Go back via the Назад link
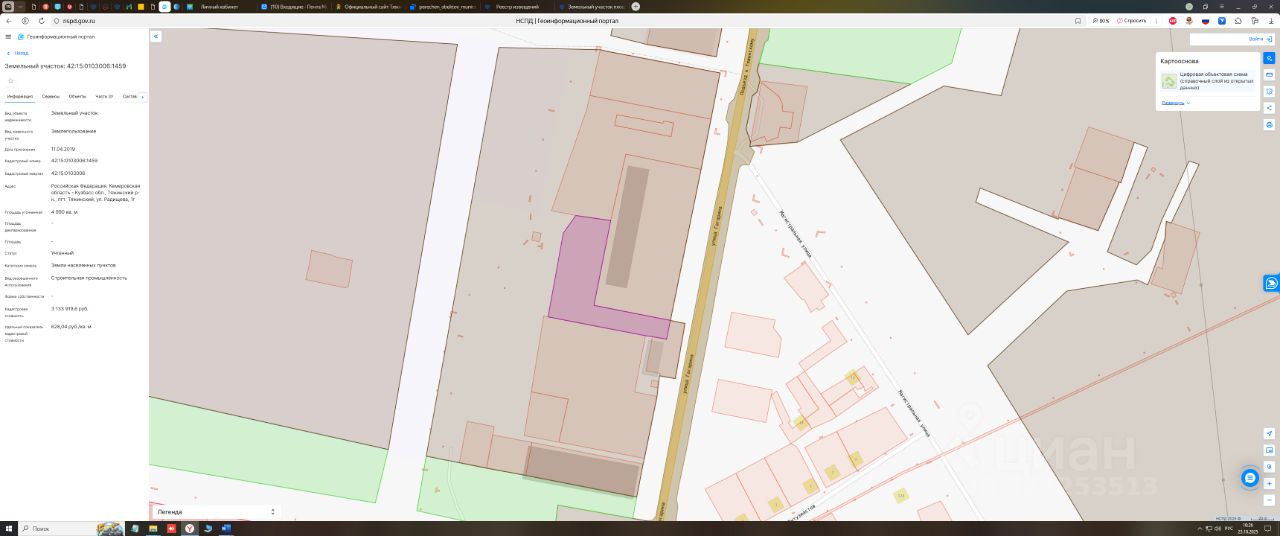Viewport: 1280px width, 536px height. coord(18,53)
